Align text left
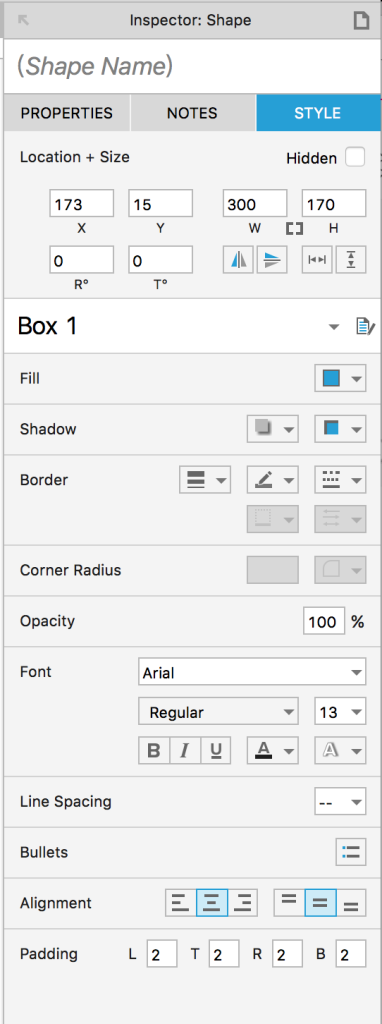Viewport: 382px width, 1024px height. 181,903
